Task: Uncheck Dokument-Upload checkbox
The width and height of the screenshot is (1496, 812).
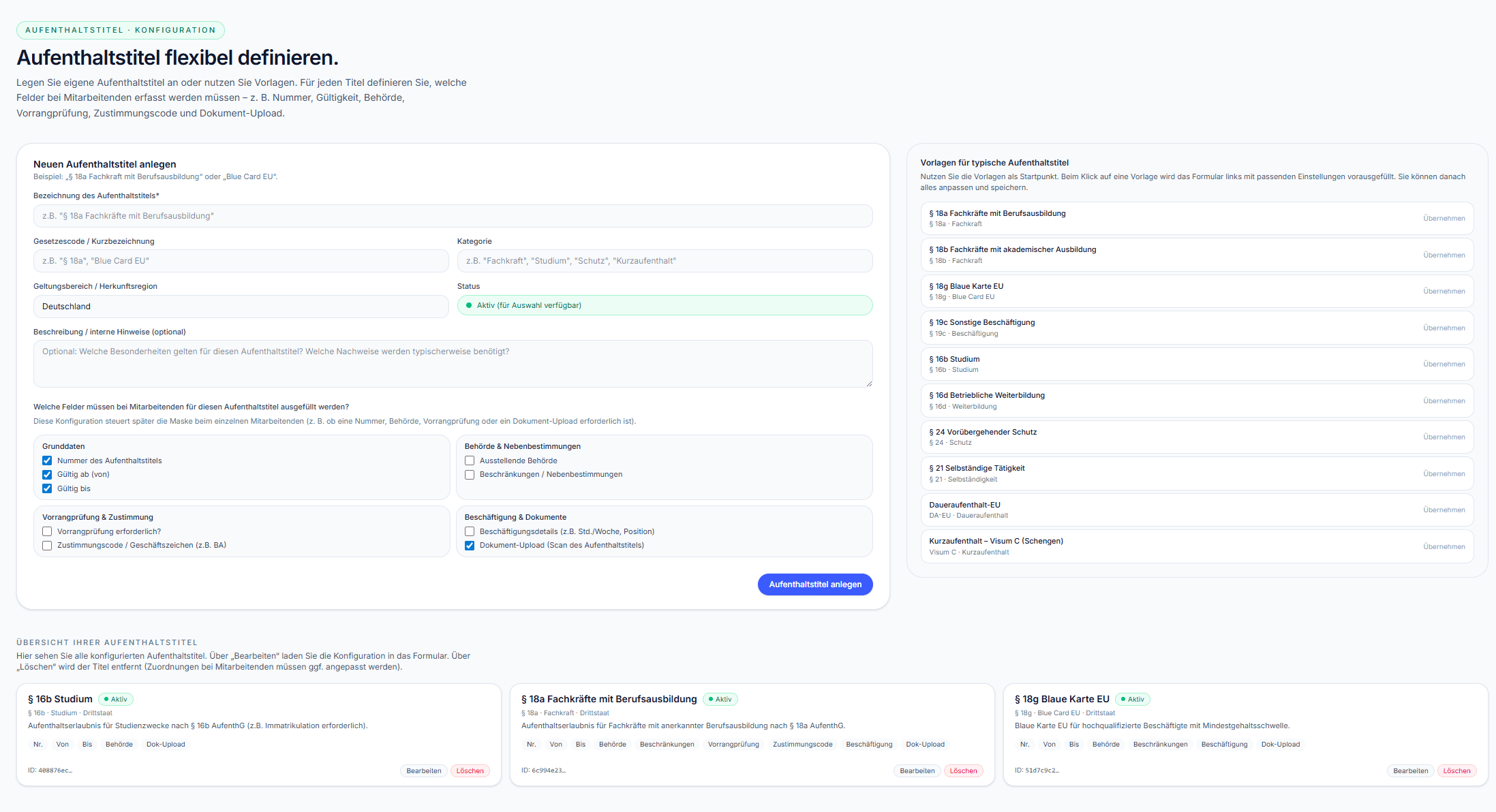Action: pos(470,546)
